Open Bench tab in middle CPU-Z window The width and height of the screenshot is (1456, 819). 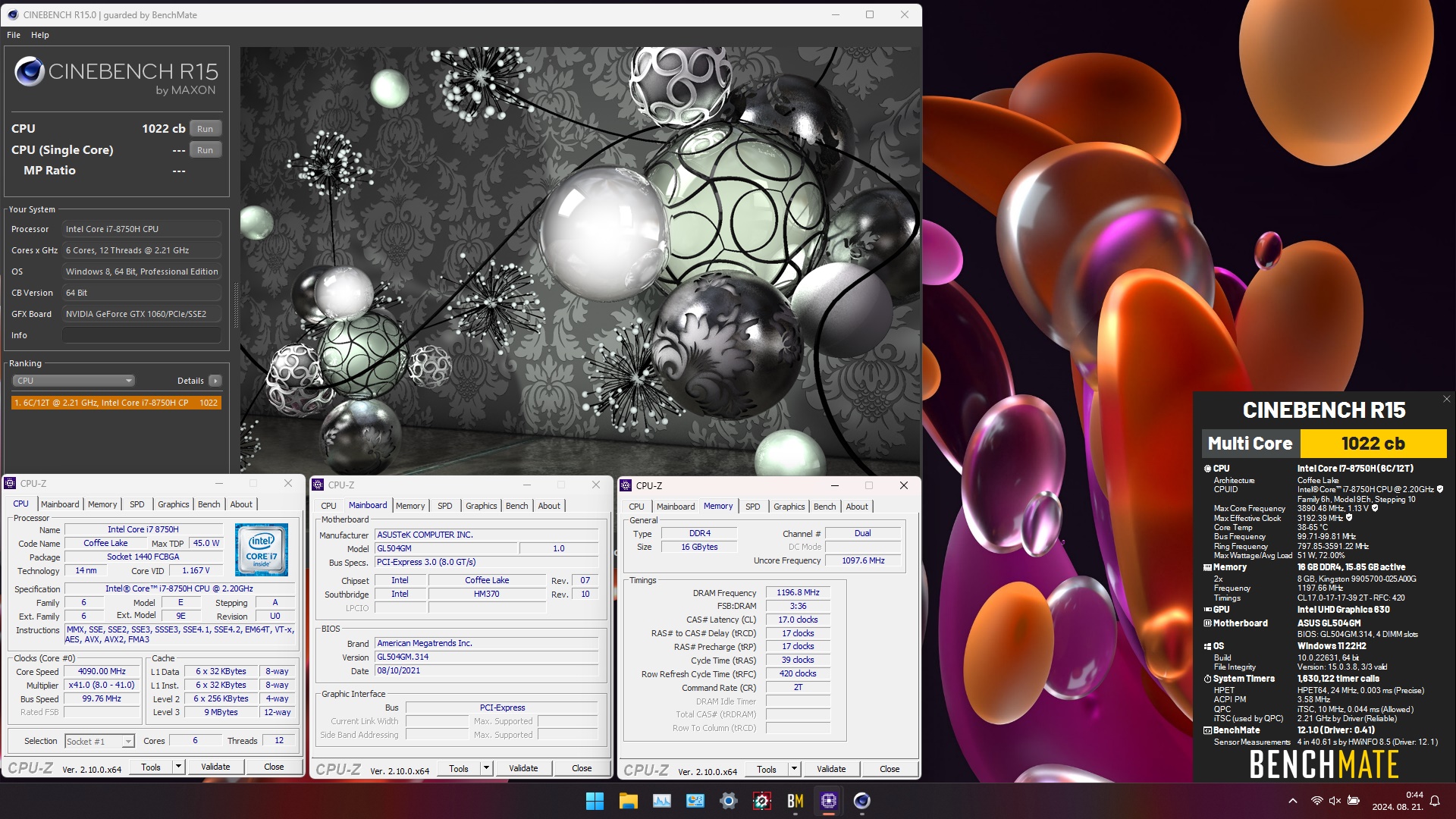(517, 506)
